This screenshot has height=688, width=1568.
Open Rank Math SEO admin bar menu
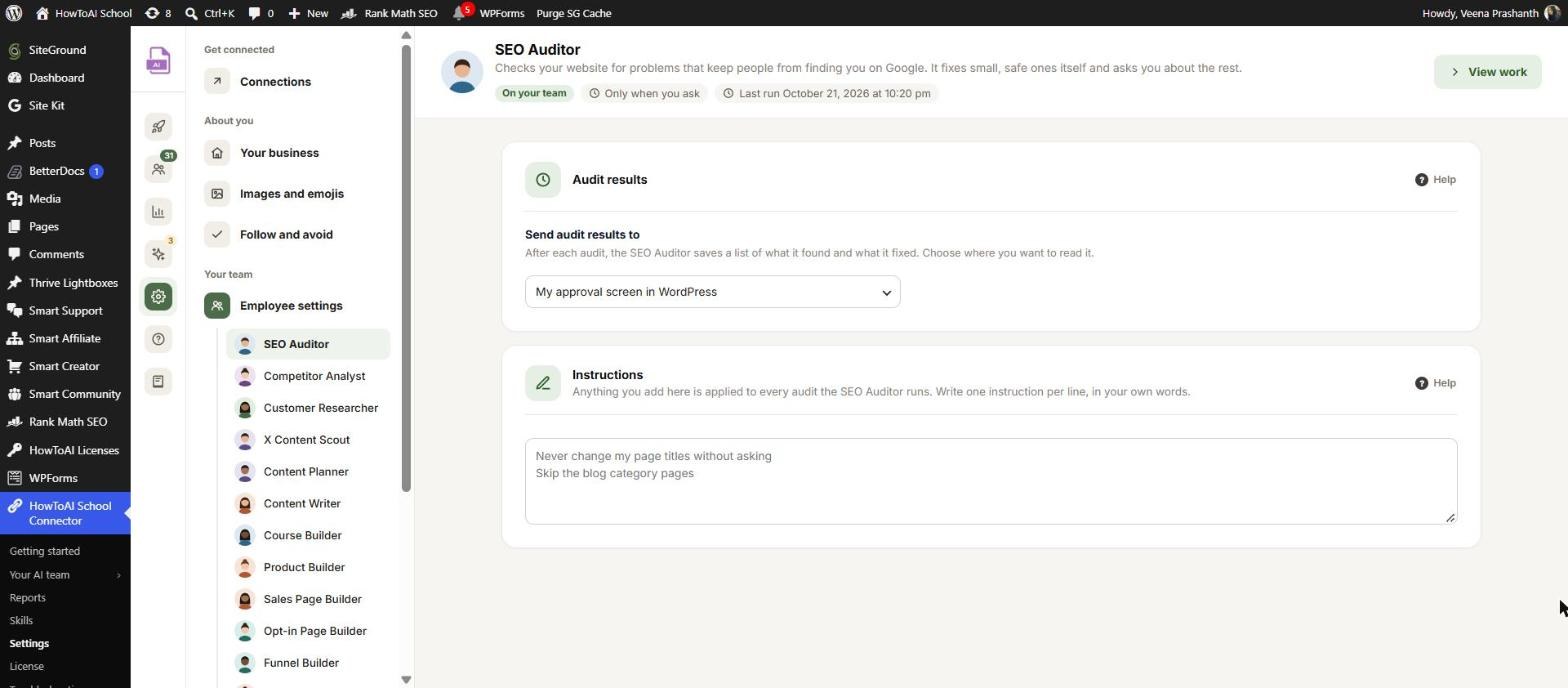point(389,13)
